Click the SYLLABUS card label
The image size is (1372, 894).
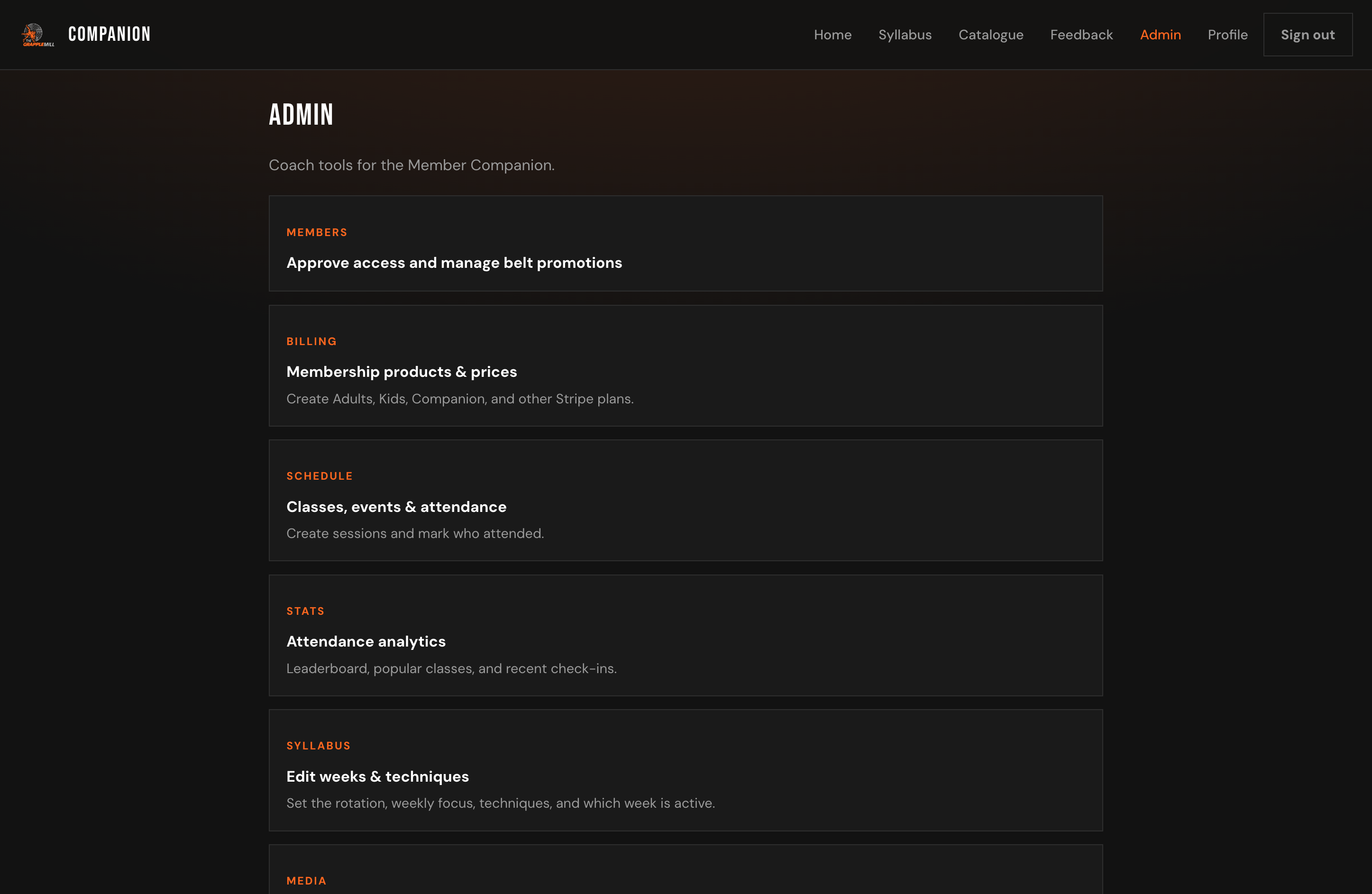coord(318,746)
